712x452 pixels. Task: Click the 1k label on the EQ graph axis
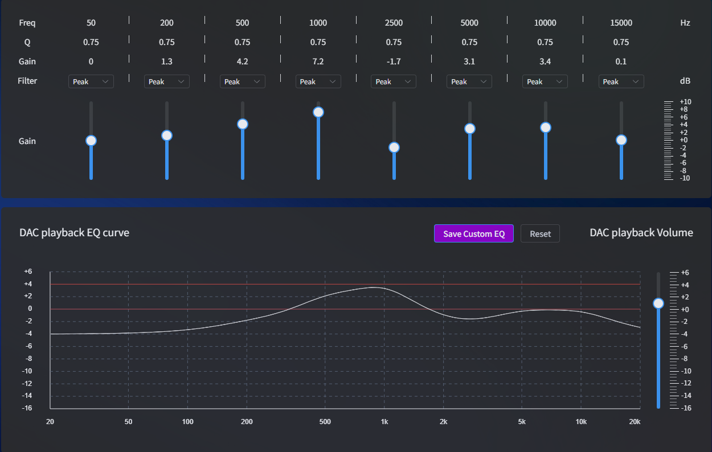(x=384, y=422)
